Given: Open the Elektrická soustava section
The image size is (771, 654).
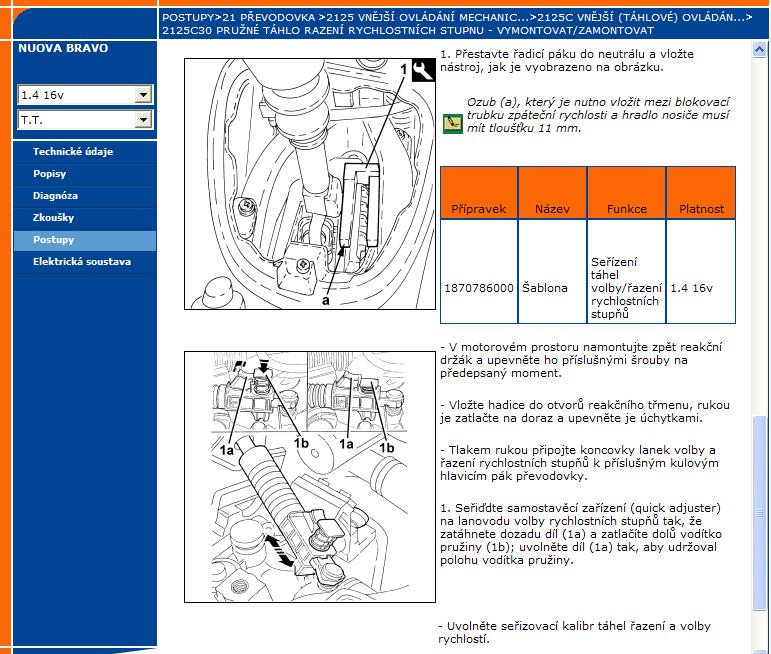Looking at the screenshot, I should point(82,262).
